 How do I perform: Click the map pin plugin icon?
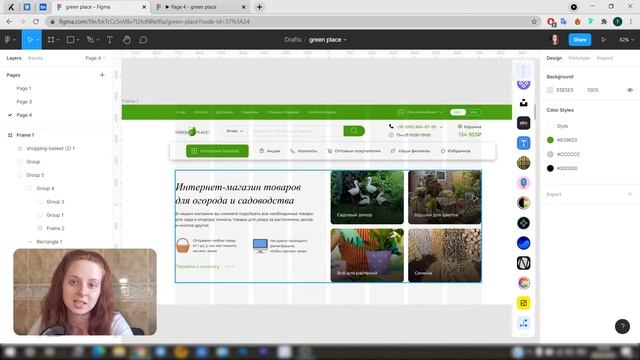click(523, 183)
